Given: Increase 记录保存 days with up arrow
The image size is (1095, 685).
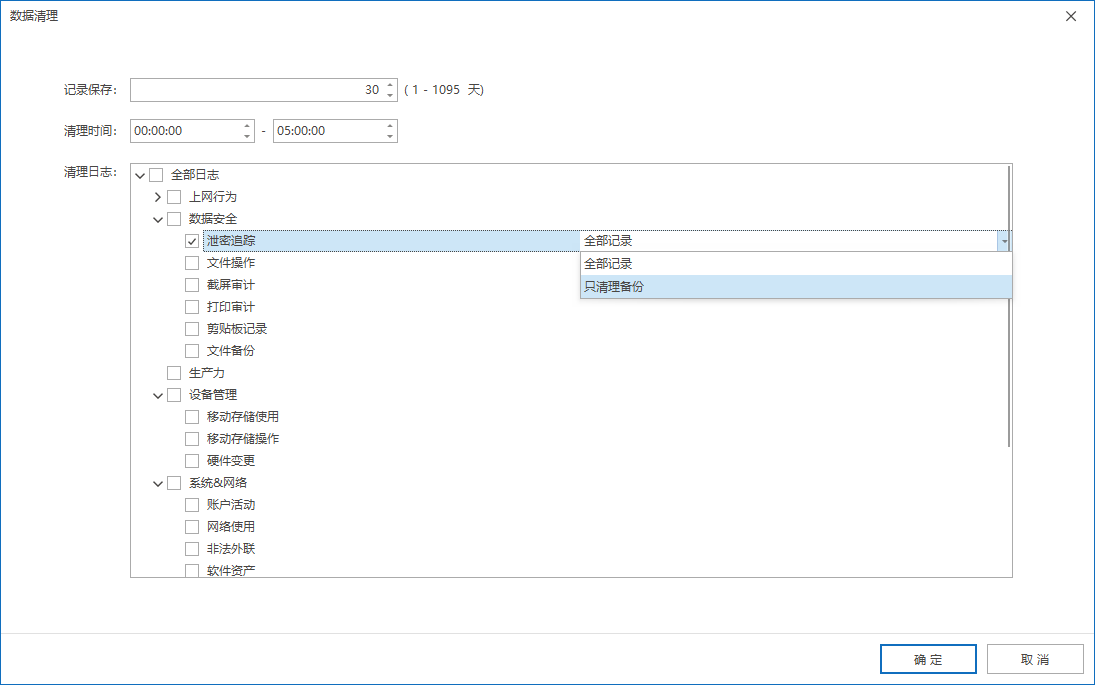Looking at the screenshot, I should [390, 85].
